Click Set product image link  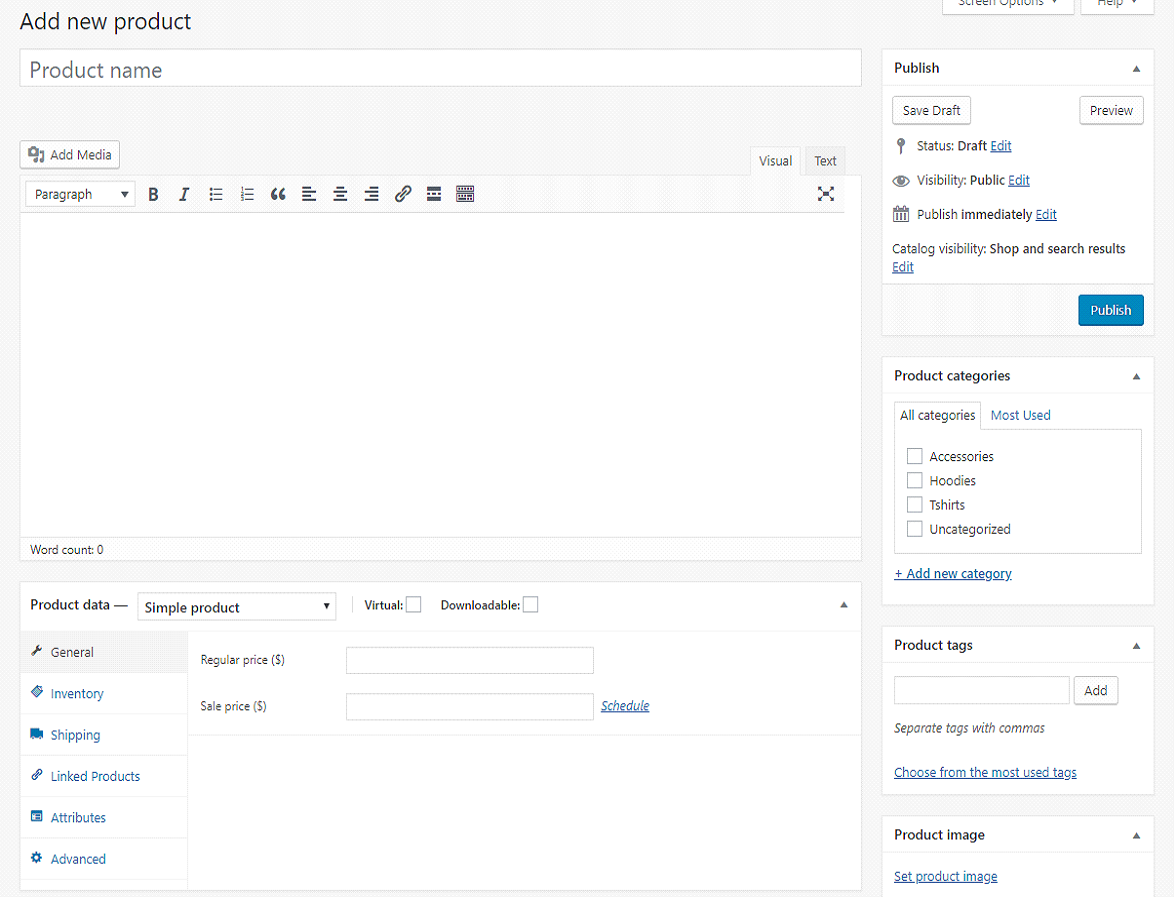945,877
